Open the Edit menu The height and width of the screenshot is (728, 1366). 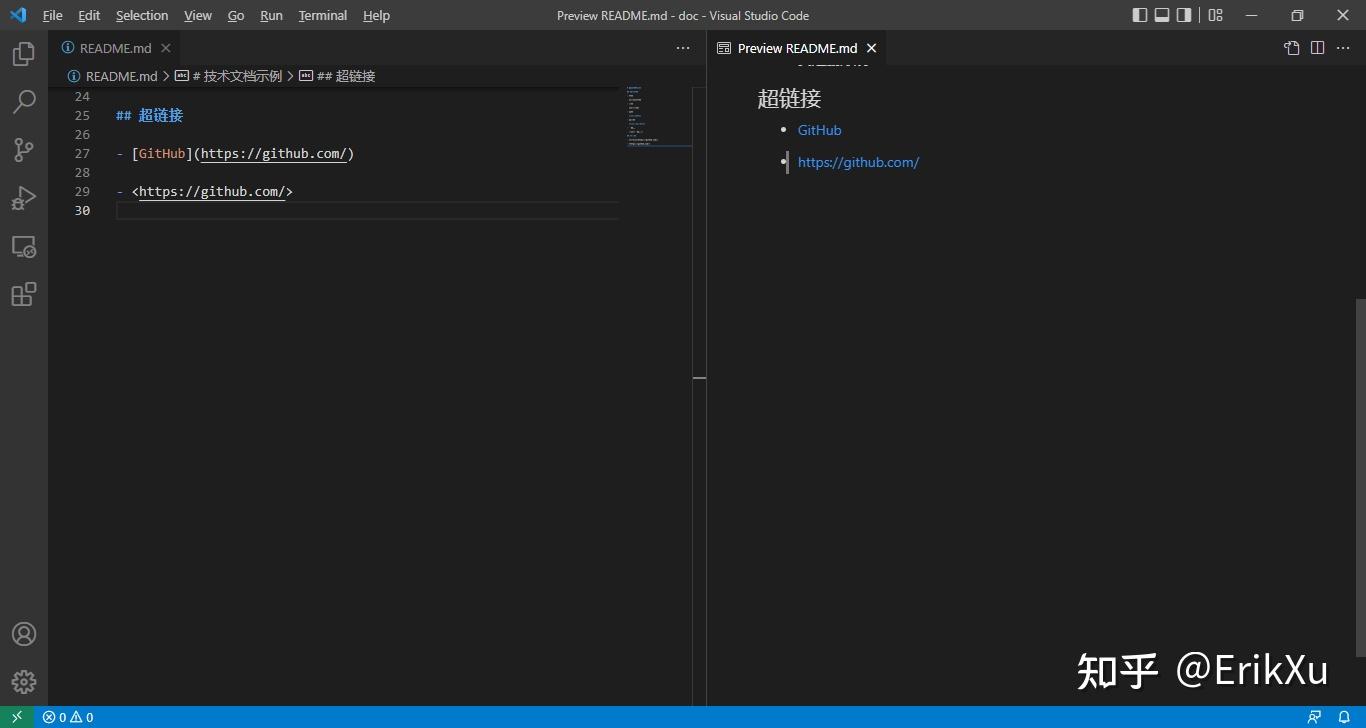89,15
